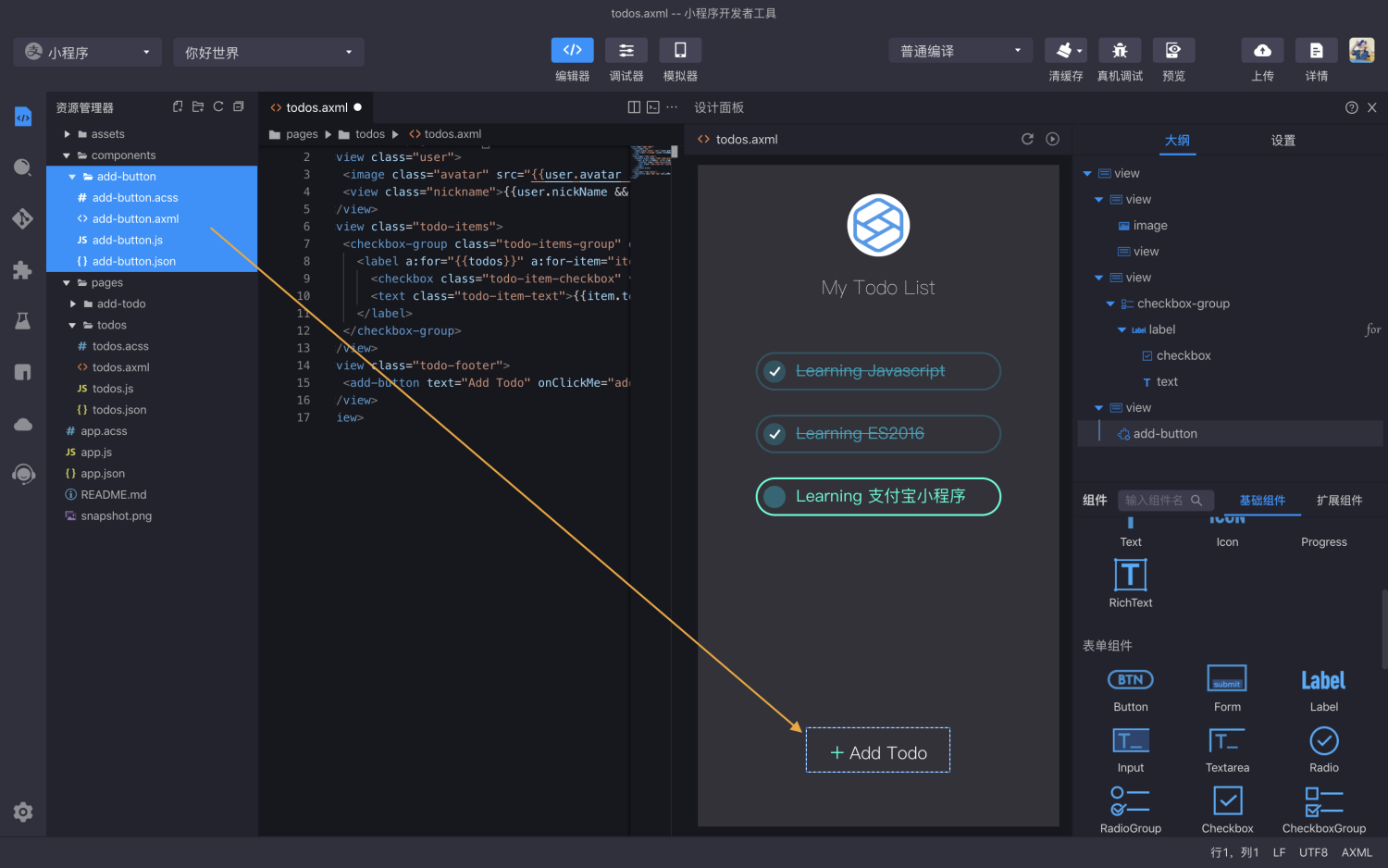Click the new file icon in 资源管理器

pyautogui.click(x=178, y=106)
